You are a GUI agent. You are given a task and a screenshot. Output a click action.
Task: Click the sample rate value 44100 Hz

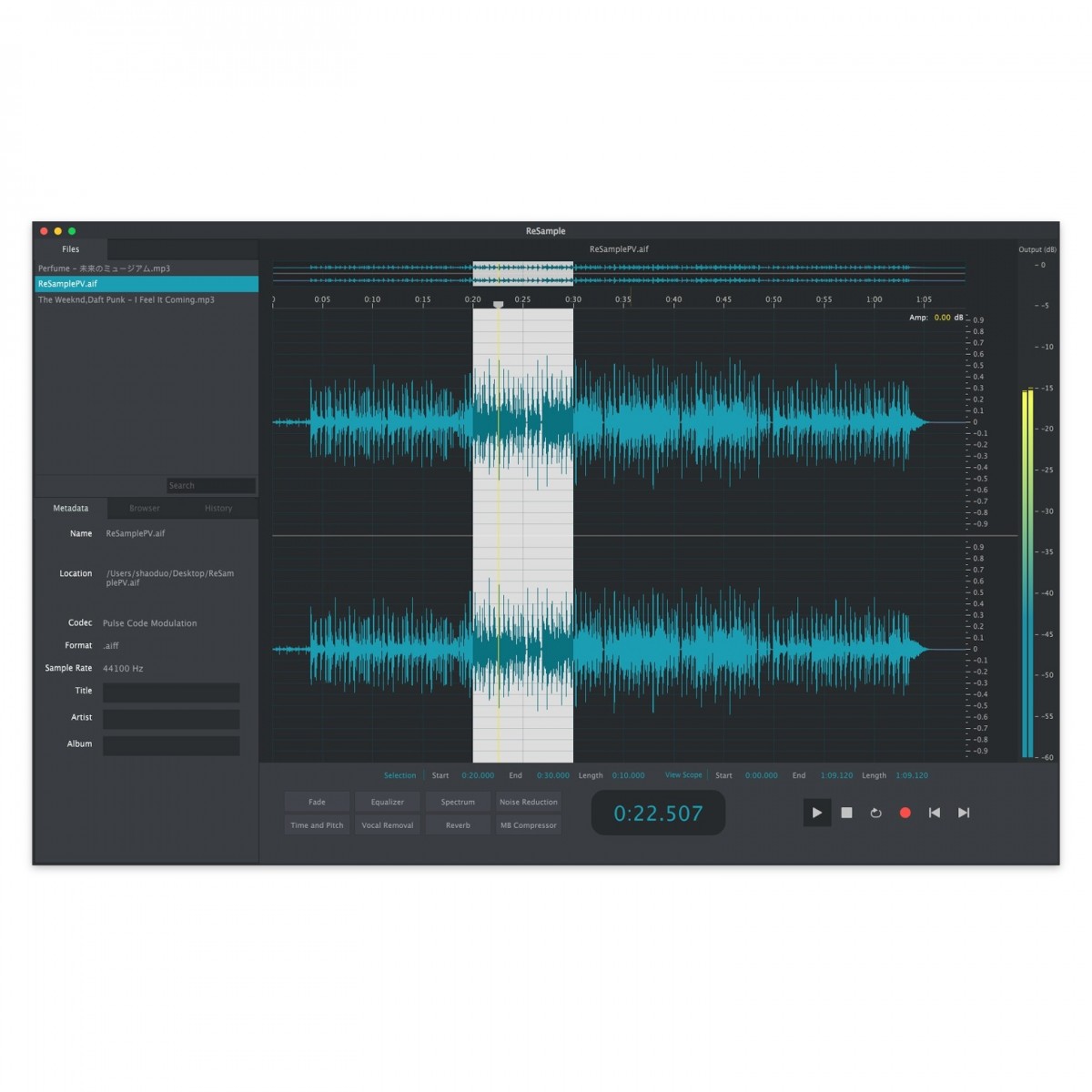(123, 668)
